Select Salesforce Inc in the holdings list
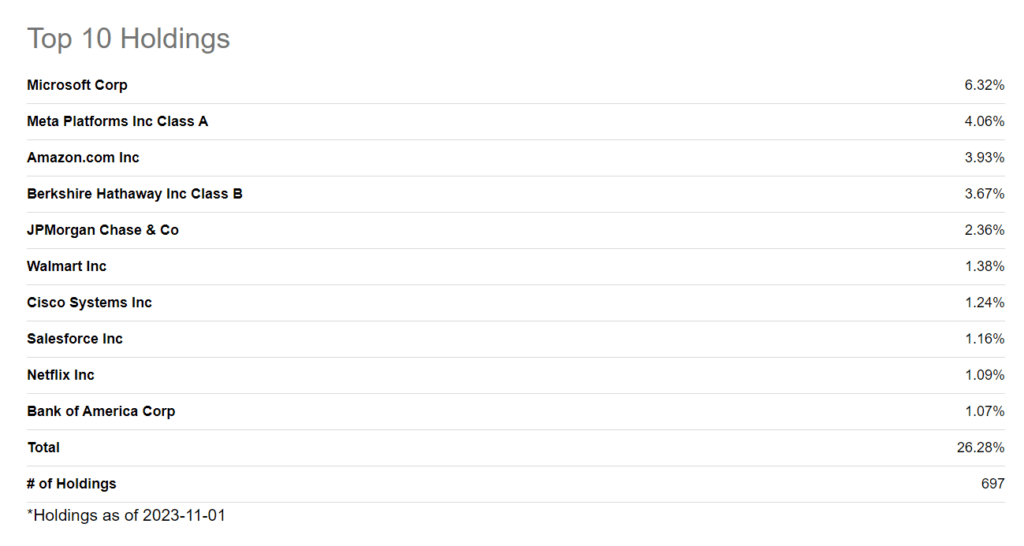Screen dimensions: 1024x546 [x=75, y=338]
